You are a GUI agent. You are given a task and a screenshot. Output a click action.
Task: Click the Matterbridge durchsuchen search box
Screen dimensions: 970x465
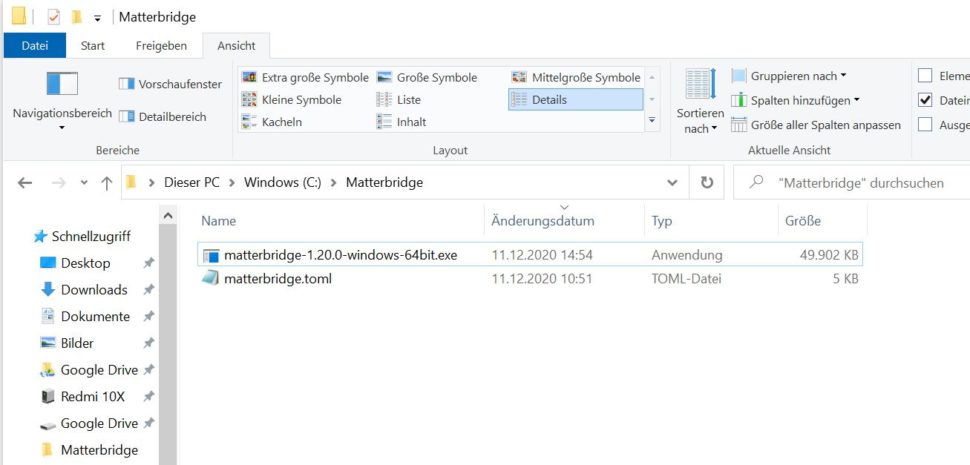click(x=854, y=182)
